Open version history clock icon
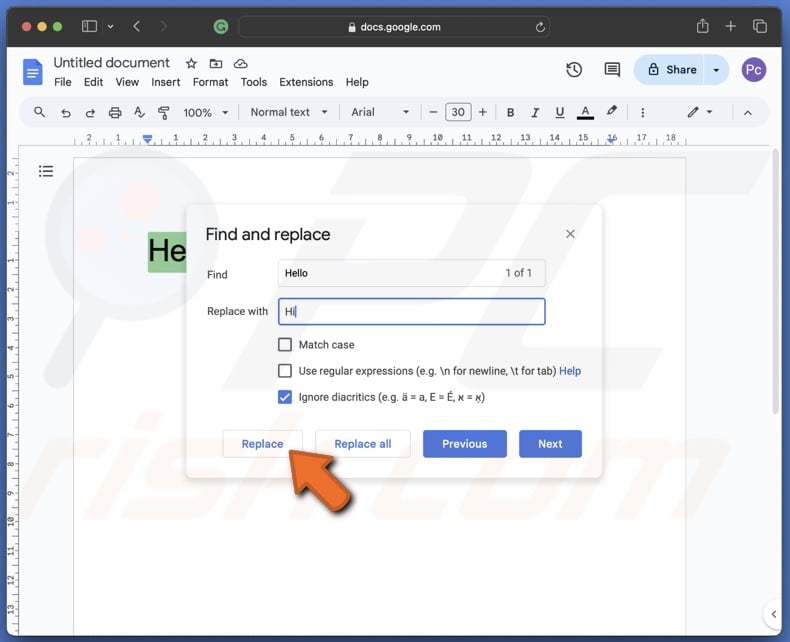 point(574,70)
